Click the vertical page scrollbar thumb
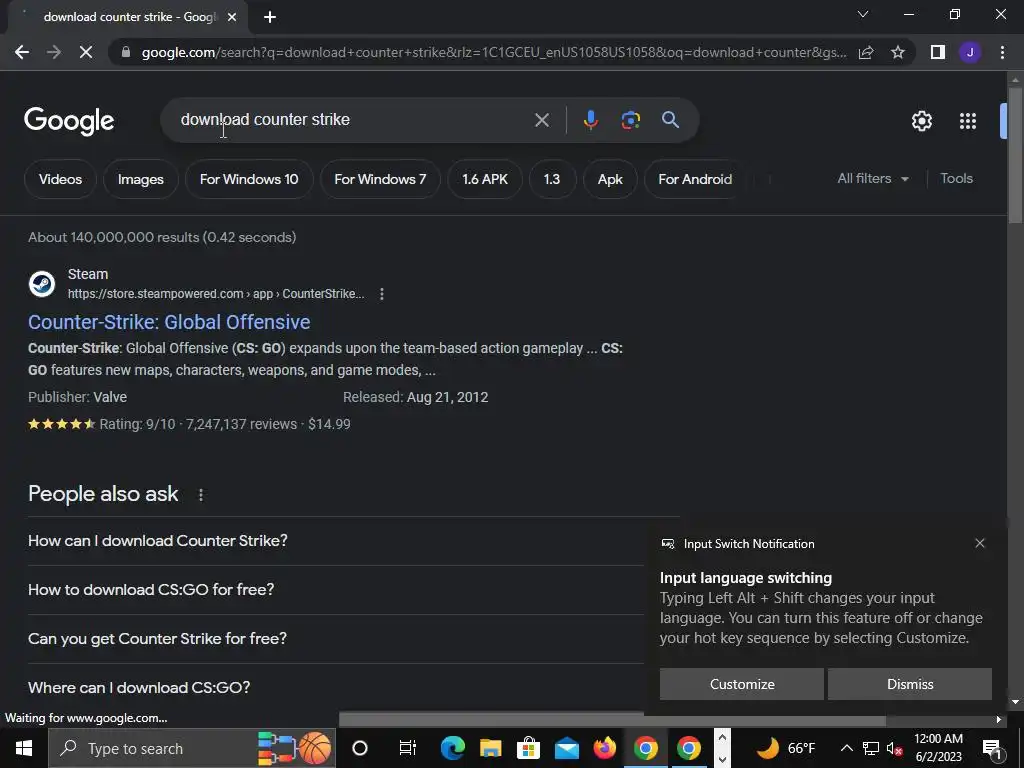The image size is (1024, 768). 1016,155
